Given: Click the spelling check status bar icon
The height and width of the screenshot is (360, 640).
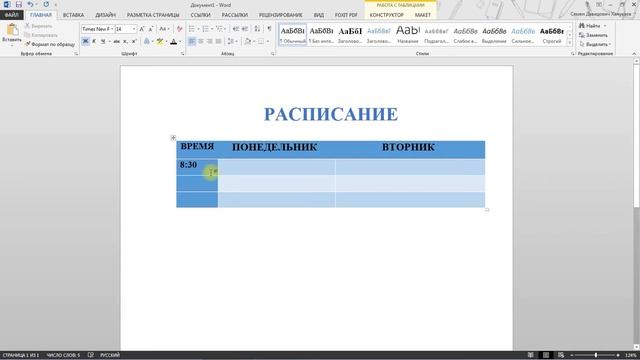Looking at the screenshot, I should [91, 355].
